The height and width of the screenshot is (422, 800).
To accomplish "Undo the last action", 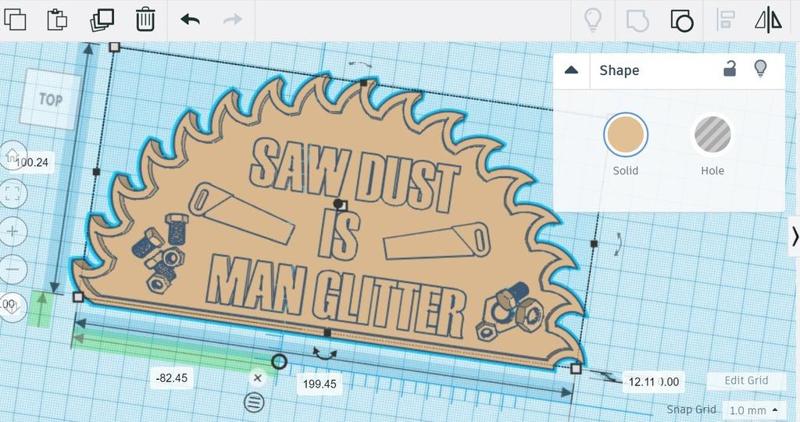I will tap(190, 20).
